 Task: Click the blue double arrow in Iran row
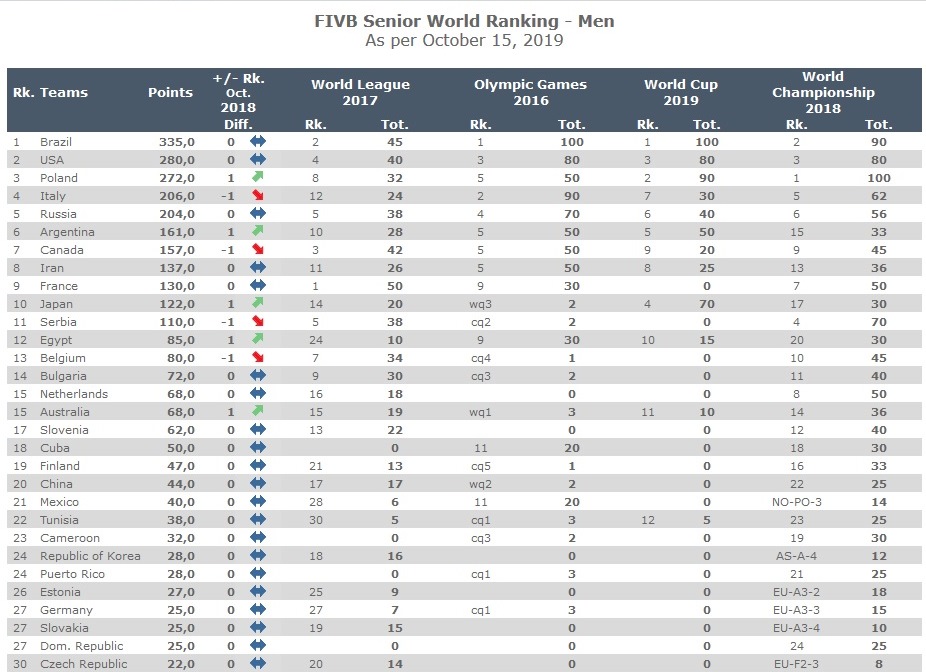point(258,268)
